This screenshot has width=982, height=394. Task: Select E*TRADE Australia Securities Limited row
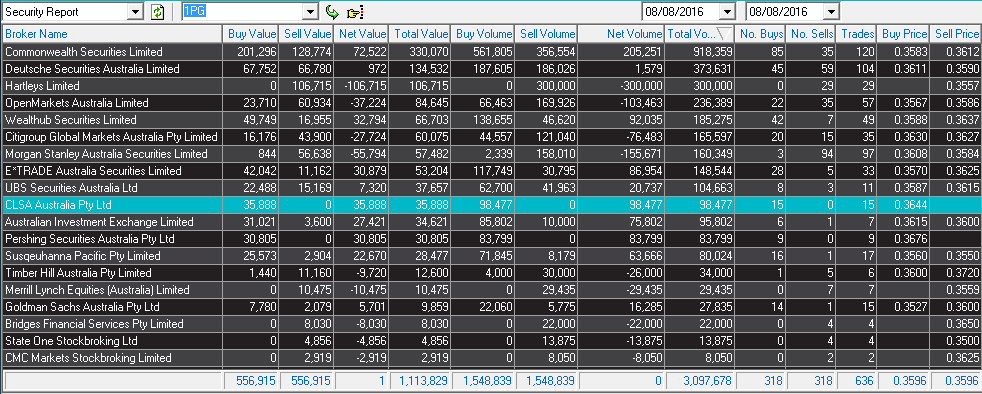tap(491, 171)
